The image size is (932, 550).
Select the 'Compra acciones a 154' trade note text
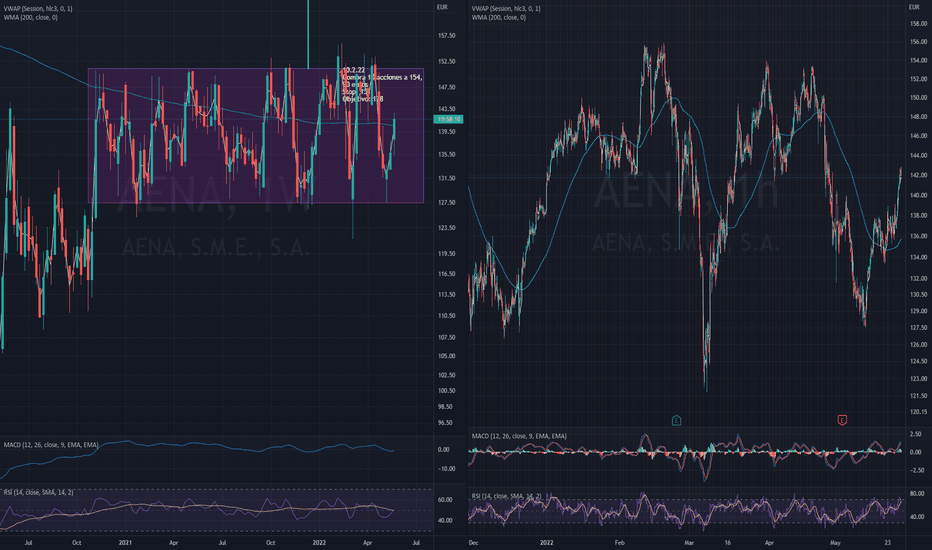point(382,77)
